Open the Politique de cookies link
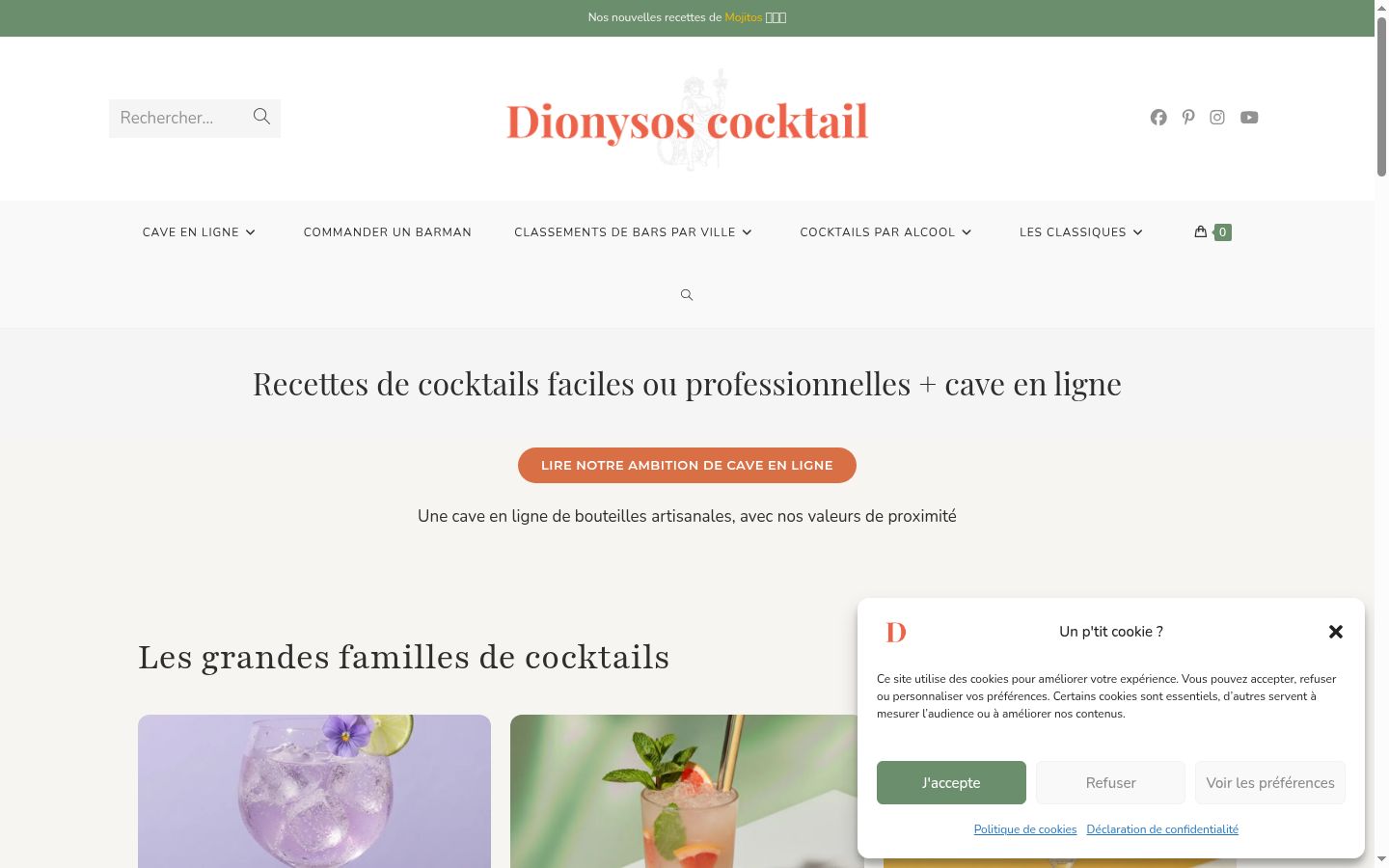 pos(1025,829)
